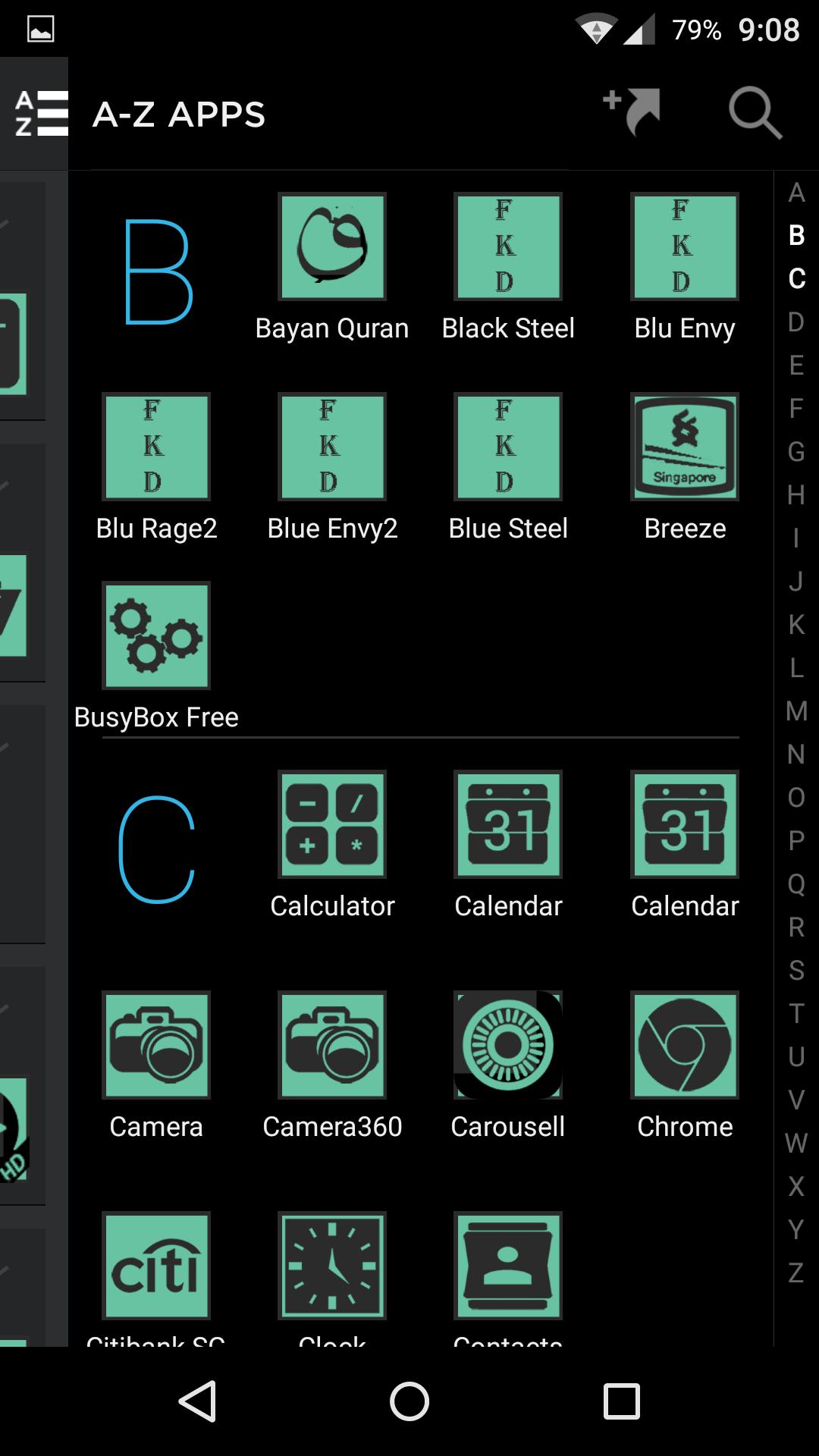Jump to letter A in index
Screen dimensions: 819x1456
[x=796, y=193]
